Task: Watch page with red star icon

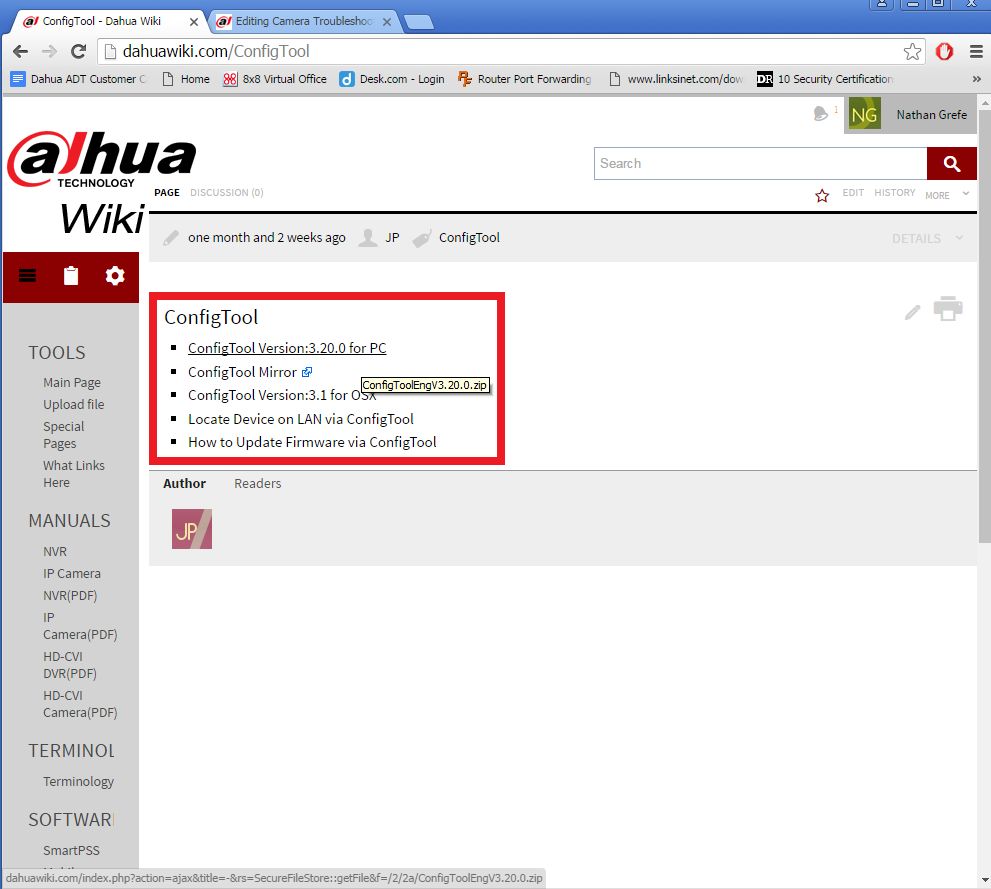Action: (x=822, y=195)
